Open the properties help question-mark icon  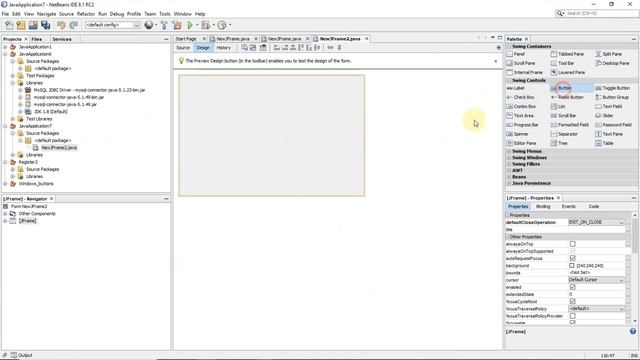click(x=633, y=331)
